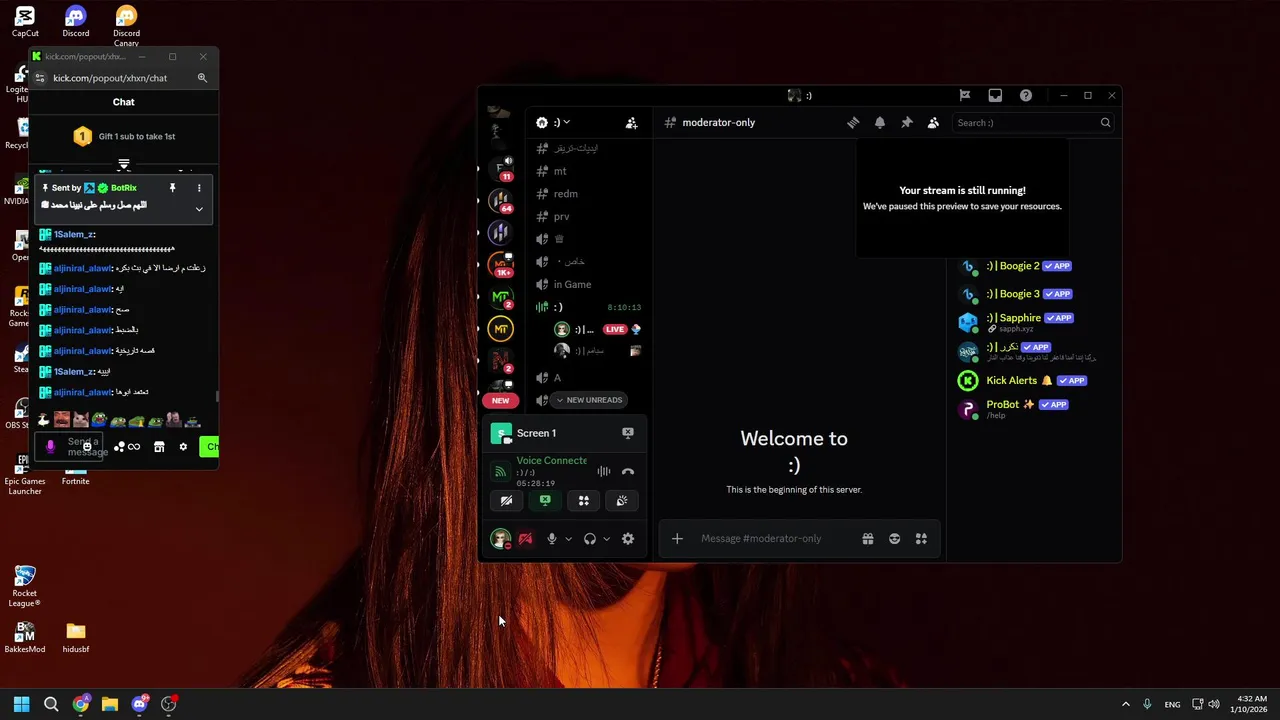Disconnect from voice hang-up icon
Screen dimensions: 1280x720
click(x=628, y=471)
